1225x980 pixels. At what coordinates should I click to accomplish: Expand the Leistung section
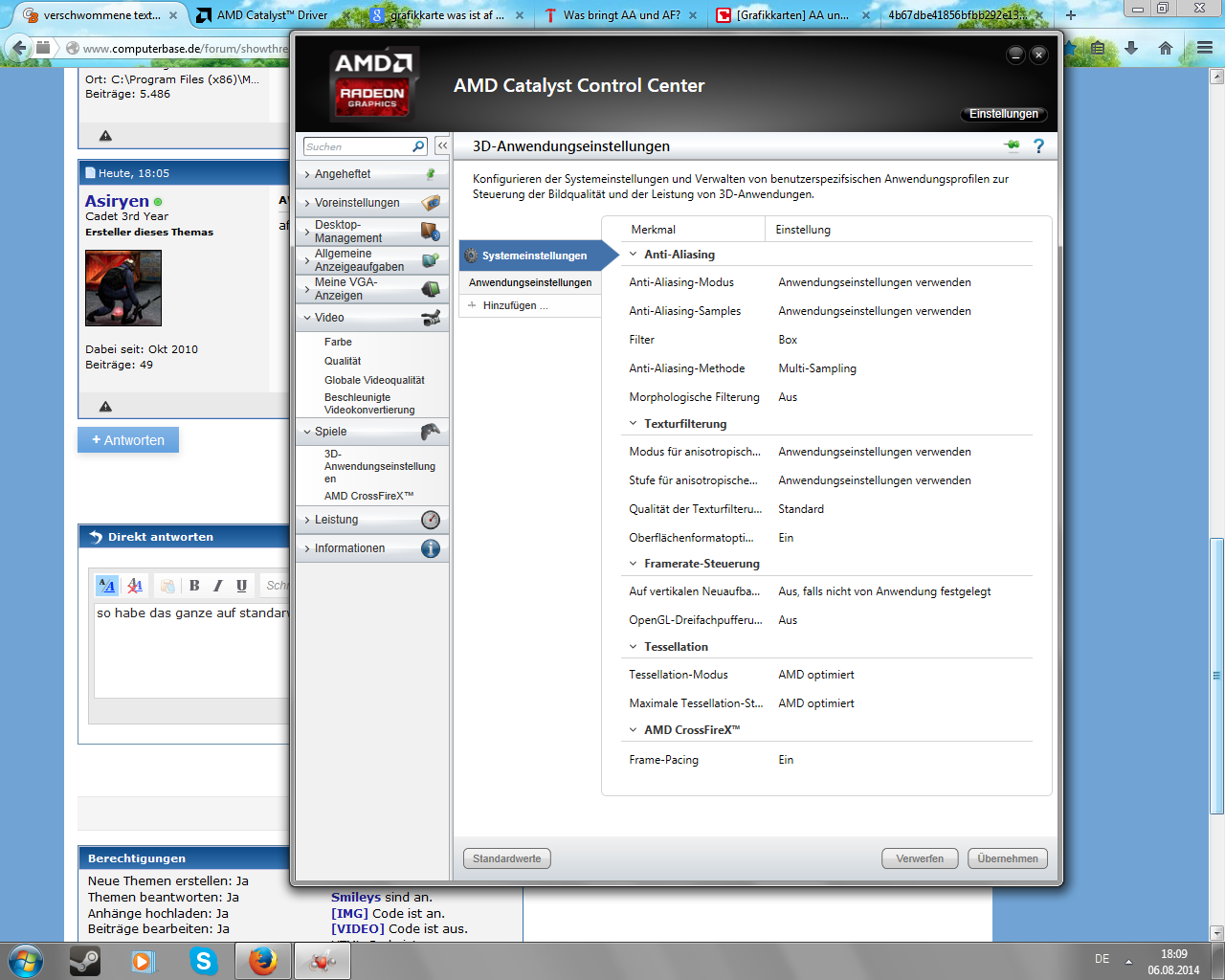pyautogui.click(x=307, y=520)
